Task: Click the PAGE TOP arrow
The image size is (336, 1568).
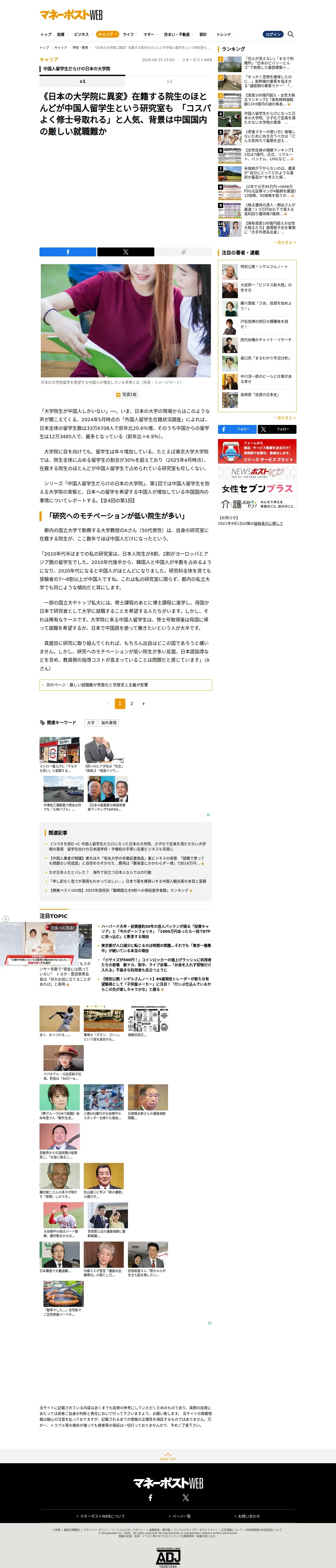Action: [168, 1457]
